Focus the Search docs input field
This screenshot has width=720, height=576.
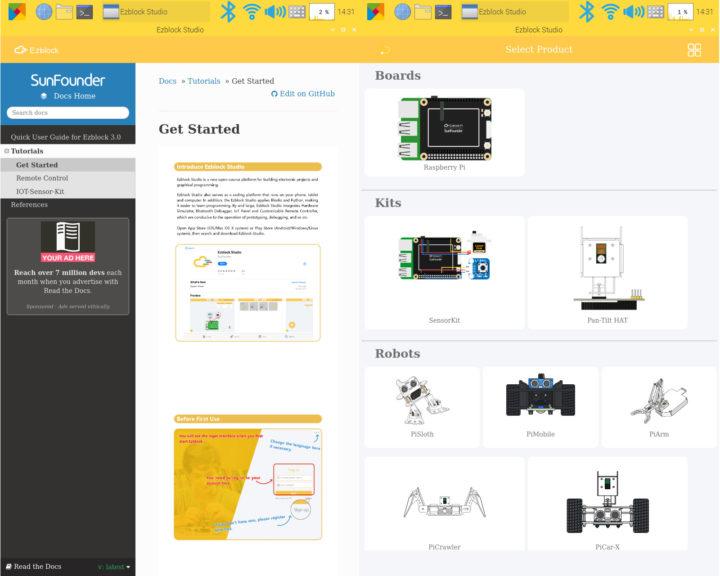(68, 113)
